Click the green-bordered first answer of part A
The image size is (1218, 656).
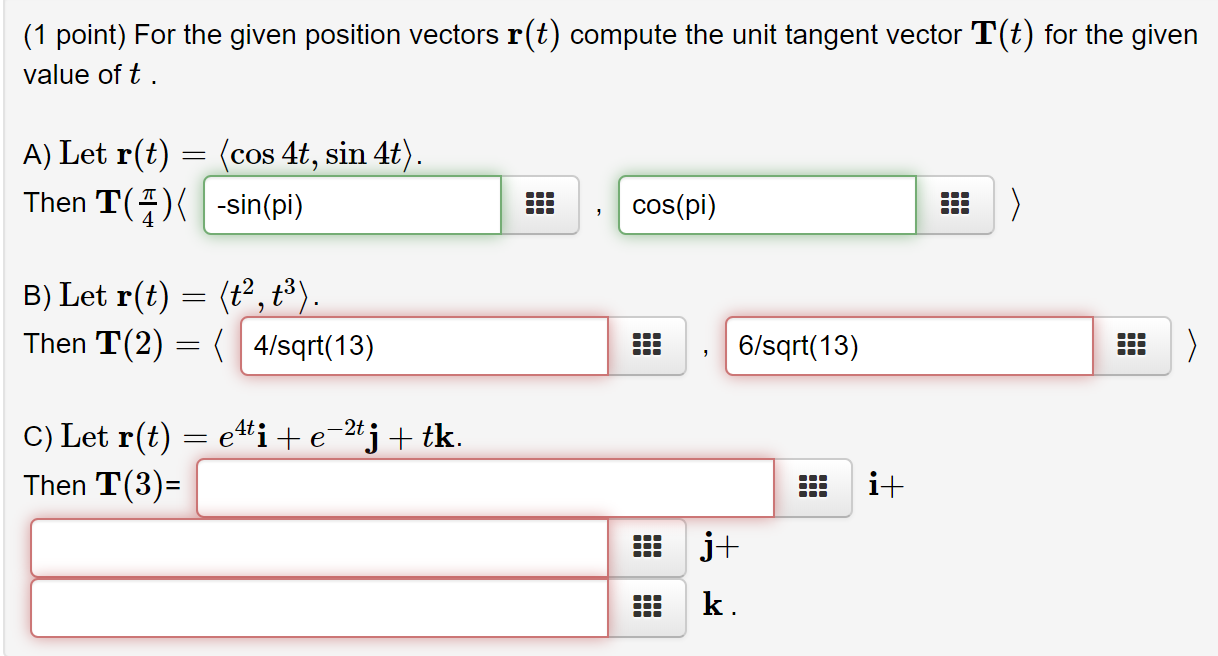pyautogui.click(x=350, y=205)
